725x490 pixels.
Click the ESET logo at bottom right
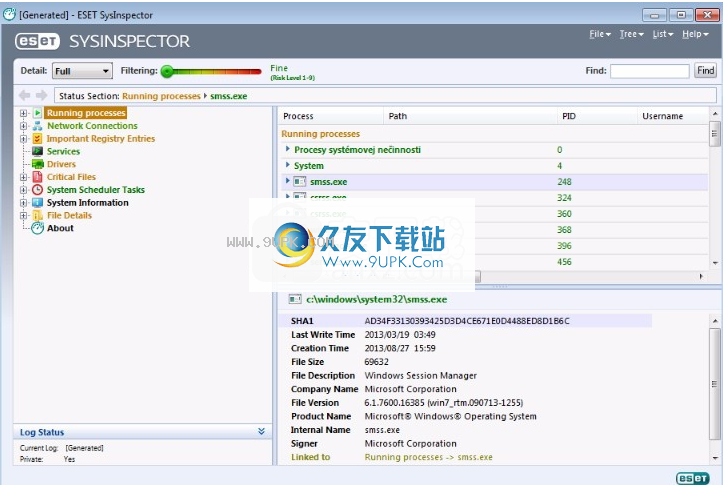[x=693, y=478]
